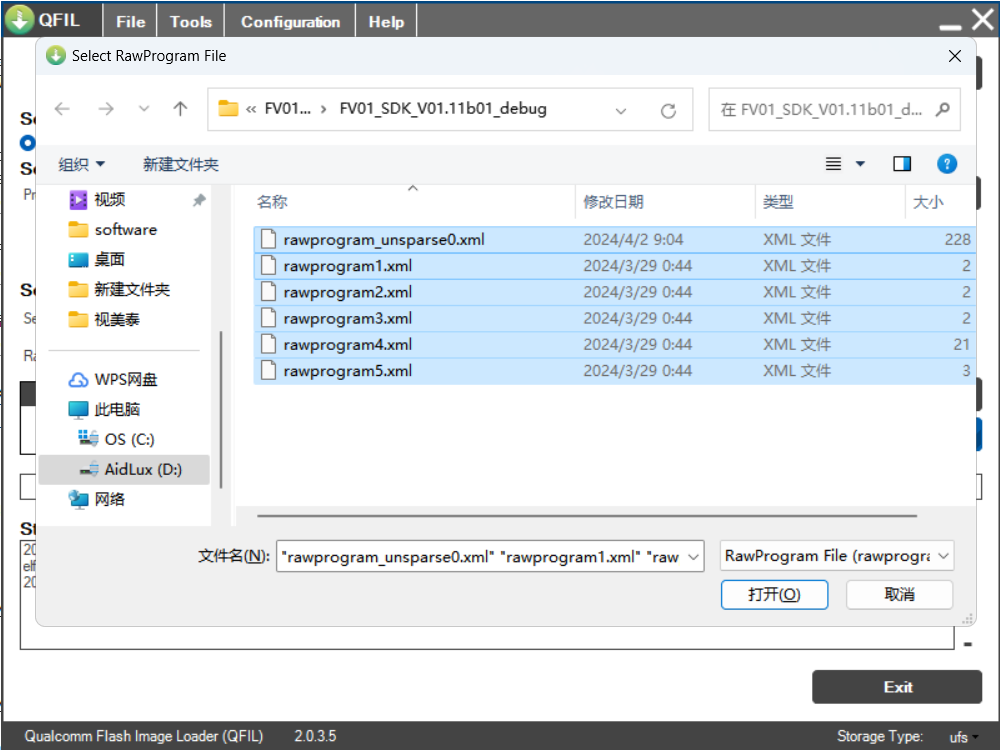Go forward with the right arrow
The image size is (1000, 750).
[105, 109]
